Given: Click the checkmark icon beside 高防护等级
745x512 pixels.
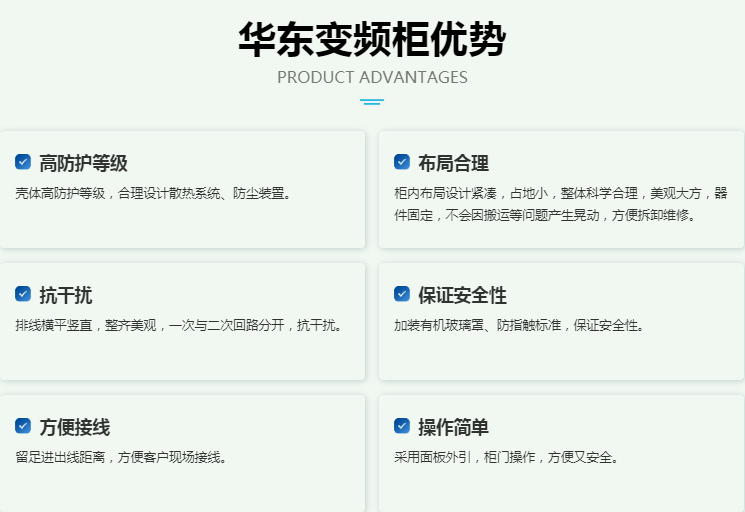Looking at the screenshot, I should point(23,162).
